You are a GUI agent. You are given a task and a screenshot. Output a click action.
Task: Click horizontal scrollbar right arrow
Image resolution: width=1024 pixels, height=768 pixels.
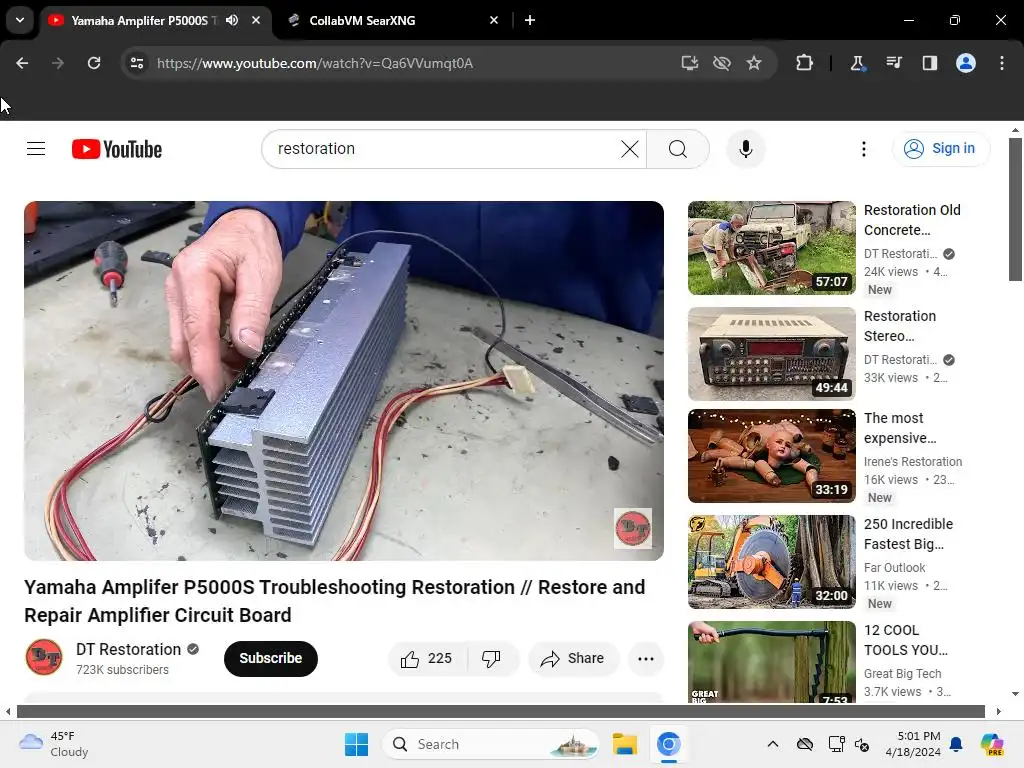tap(999, 711)
